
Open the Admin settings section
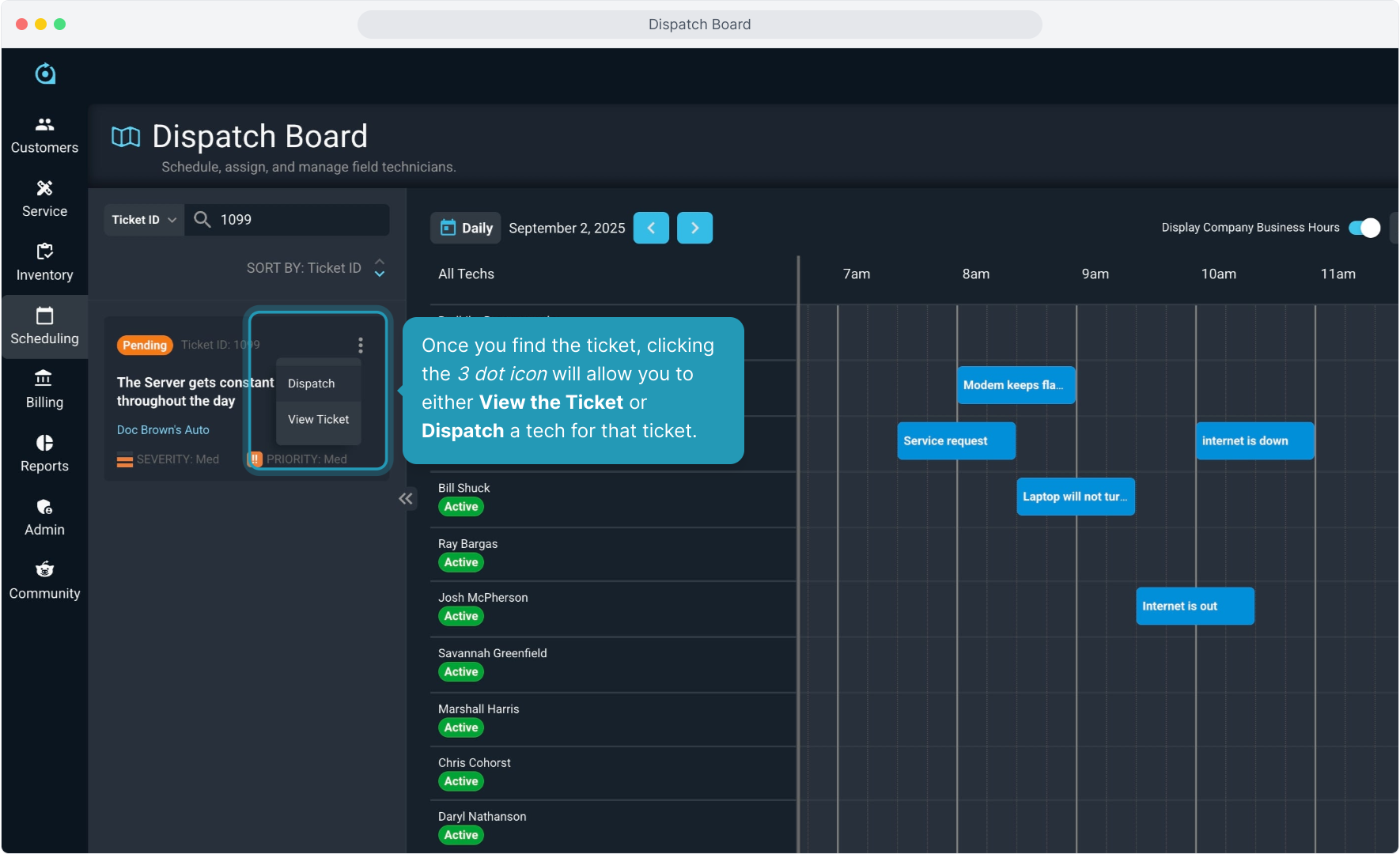pyautogui.click(x=44, y=517)
